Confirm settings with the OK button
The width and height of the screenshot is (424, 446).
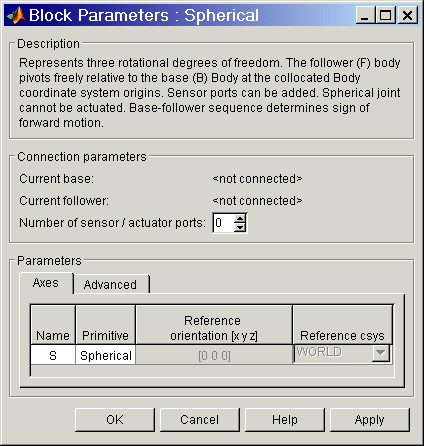[115, 420]
